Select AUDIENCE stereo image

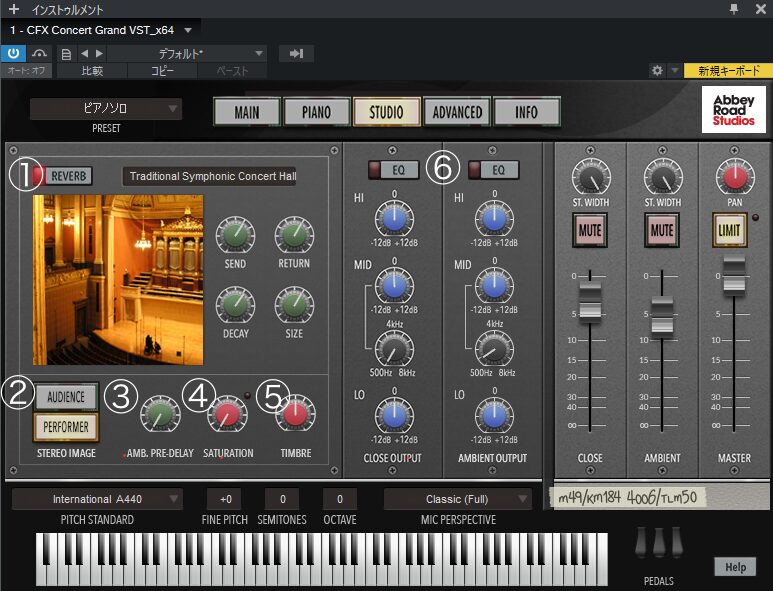(66, 397)
